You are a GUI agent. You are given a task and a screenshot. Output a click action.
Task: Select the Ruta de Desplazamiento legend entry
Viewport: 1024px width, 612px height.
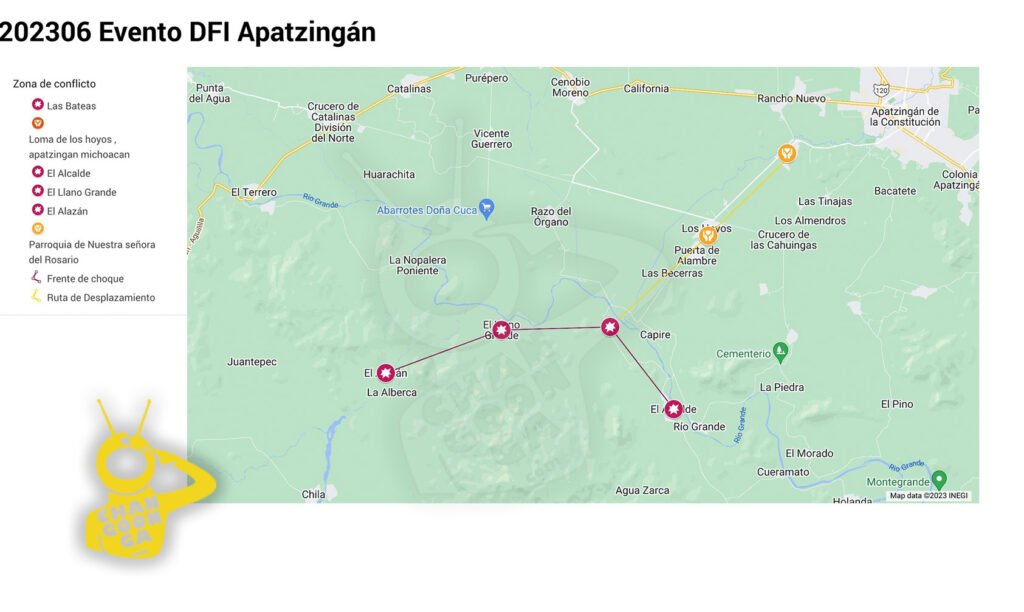click(x=101, y=297)
